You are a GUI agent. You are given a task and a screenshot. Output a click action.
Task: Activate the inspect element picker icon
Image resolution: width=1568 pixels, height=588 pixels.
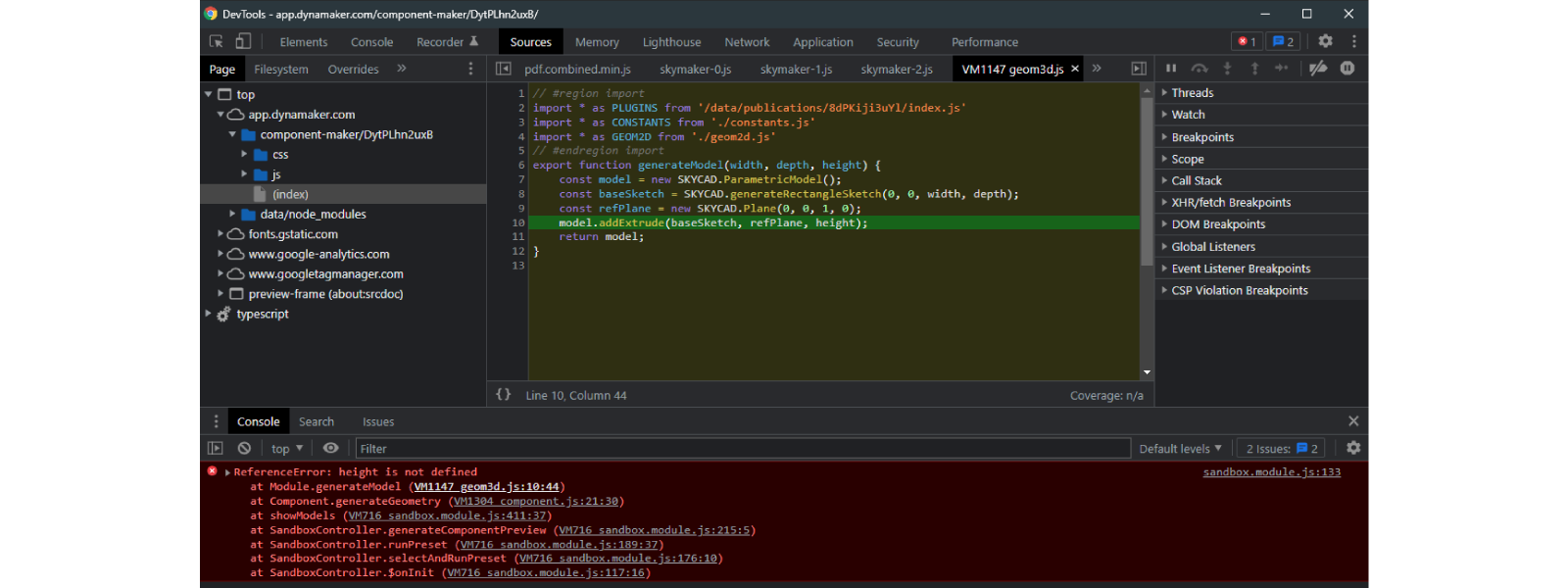coord(217,41)
